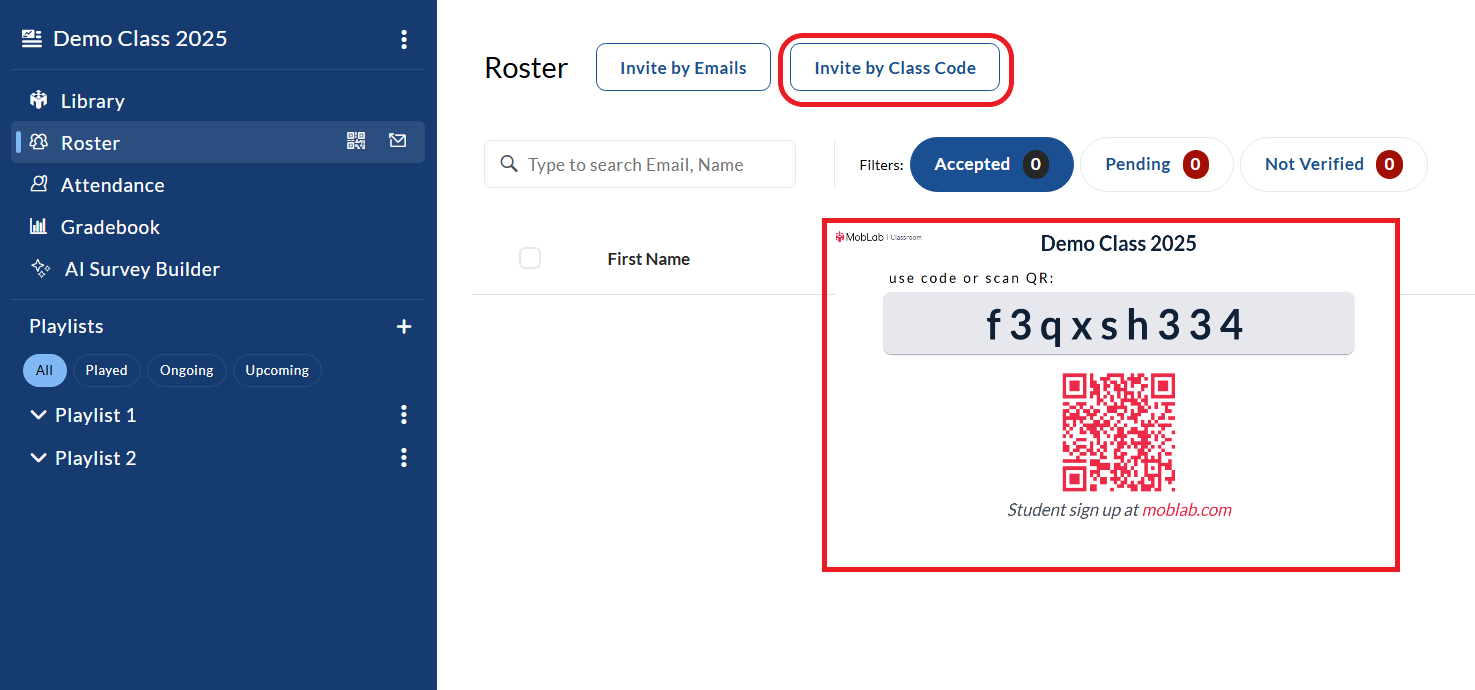Click the Roster page heading
The height and width of the screenshot is (690, 1475).
526,68
